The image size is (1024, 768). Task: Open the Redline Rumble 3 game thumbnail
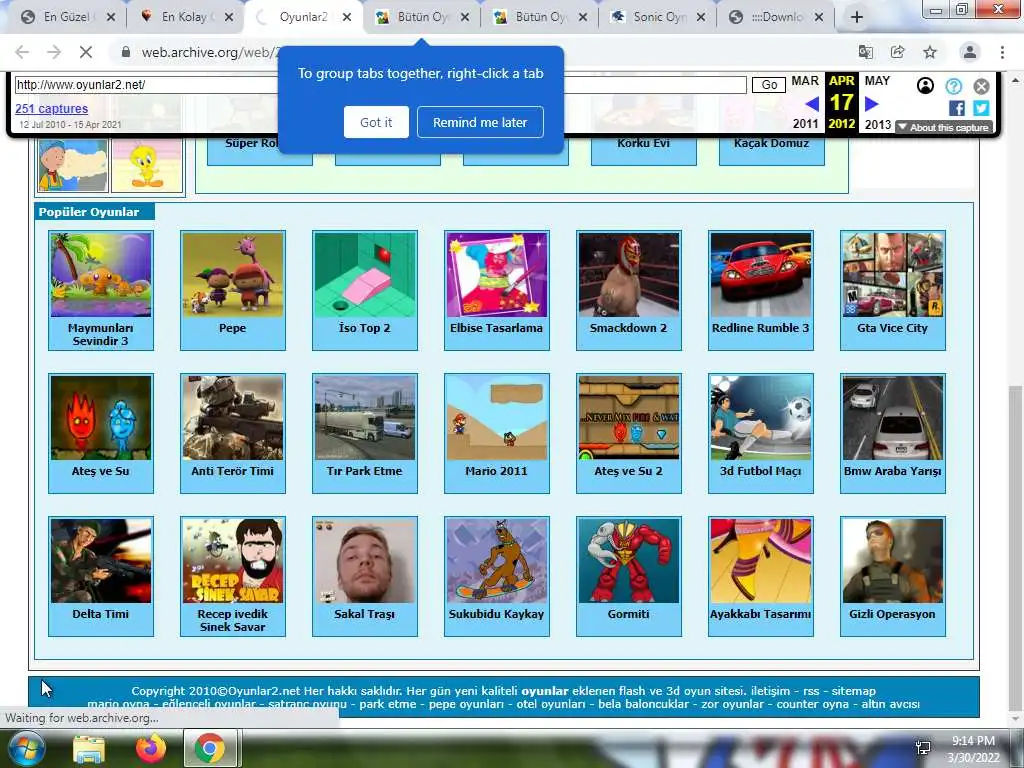[x=761, y=275]
